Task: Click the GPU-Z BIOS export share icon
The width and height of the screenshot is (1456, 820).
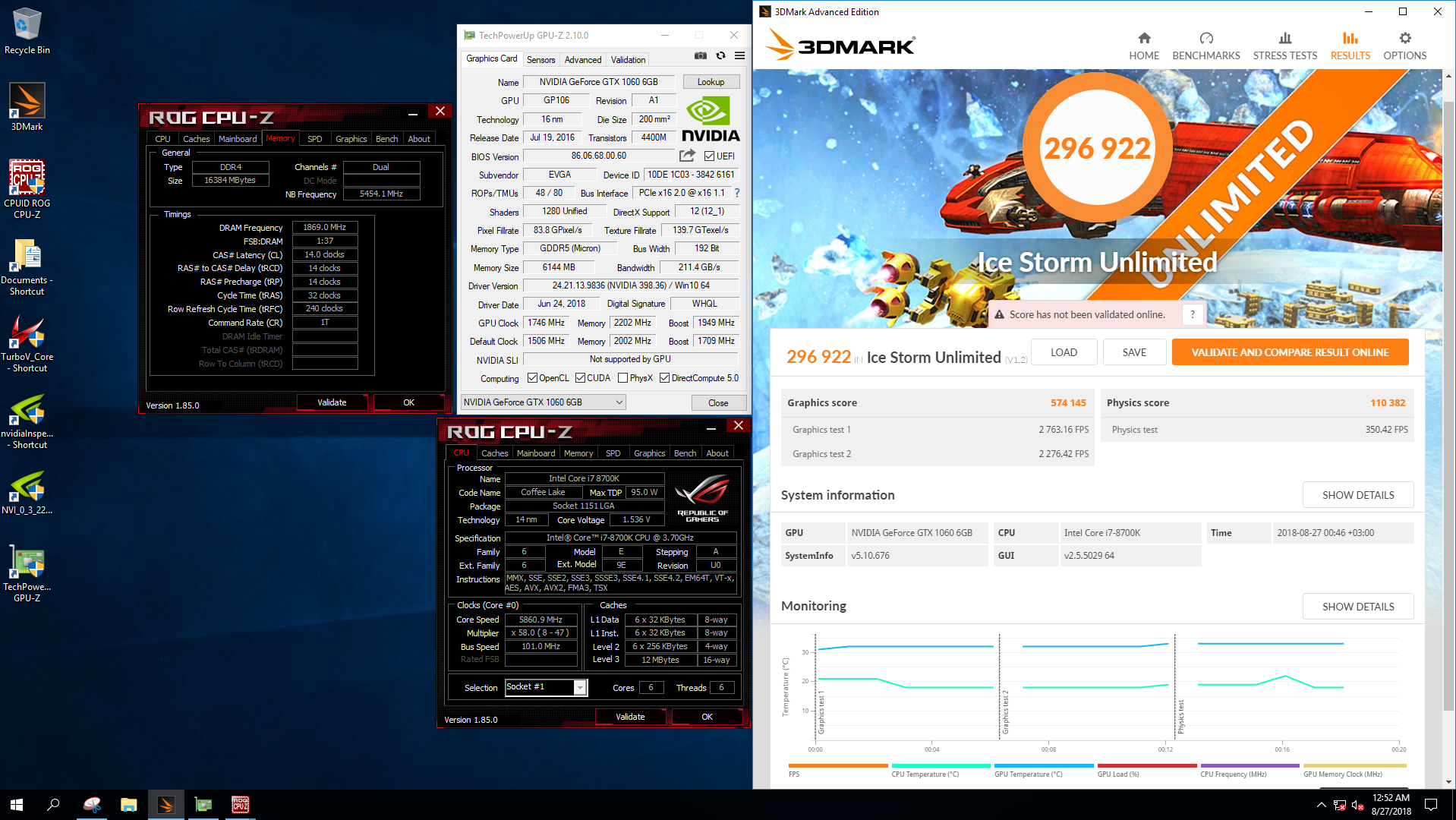Action: [x=687, y=156]
